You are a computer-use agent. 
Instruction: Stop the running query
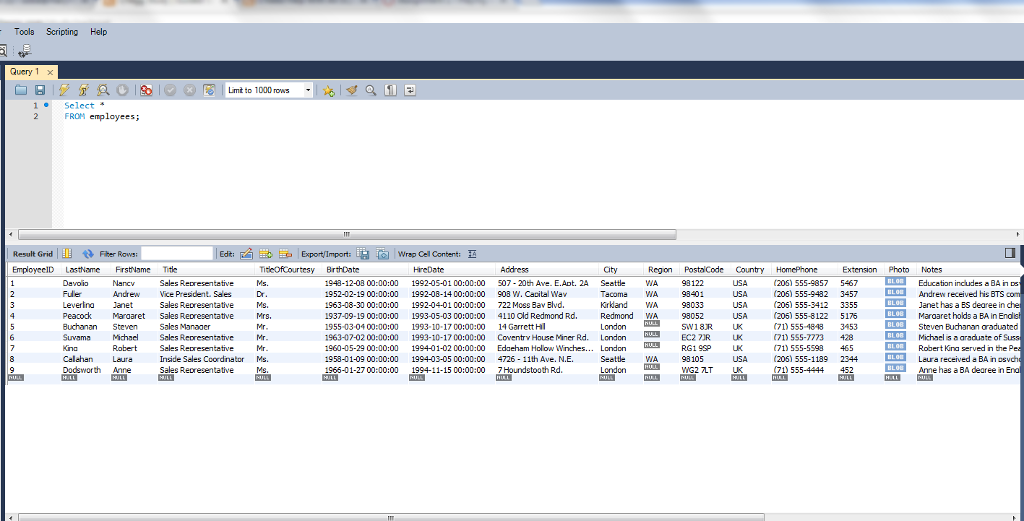(x=122, y=90)
